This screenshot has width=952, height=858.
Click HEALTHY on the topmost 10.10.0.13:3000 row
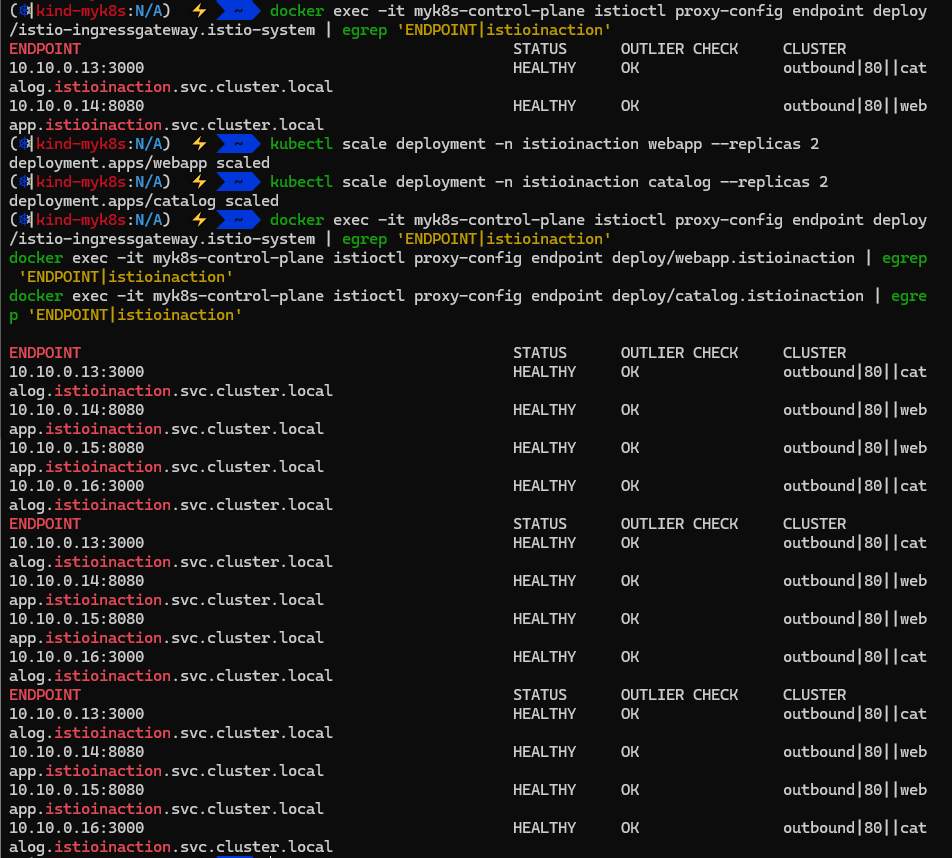(x=545, y=68)
